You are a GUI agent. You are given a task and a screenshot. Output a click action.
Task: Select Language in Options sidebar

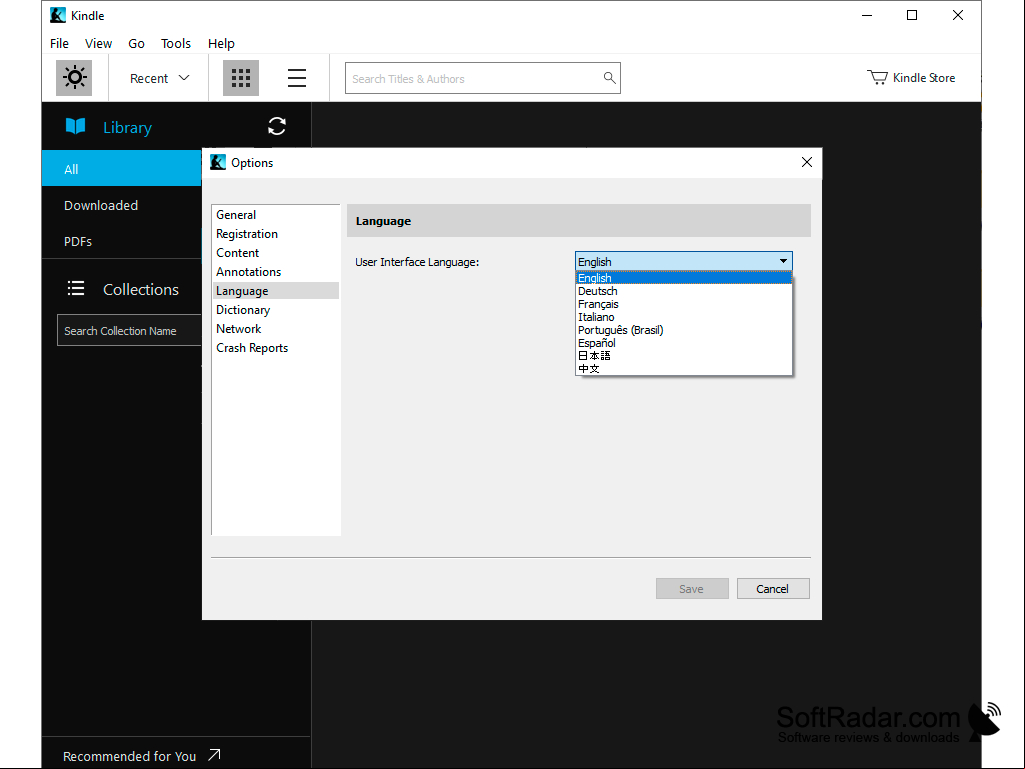click(275, 290)
